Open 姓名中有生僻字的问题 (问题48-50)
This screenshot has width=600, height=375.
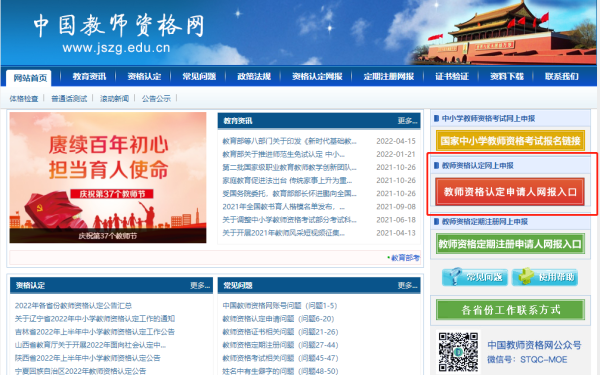click(x=280, y=371)
